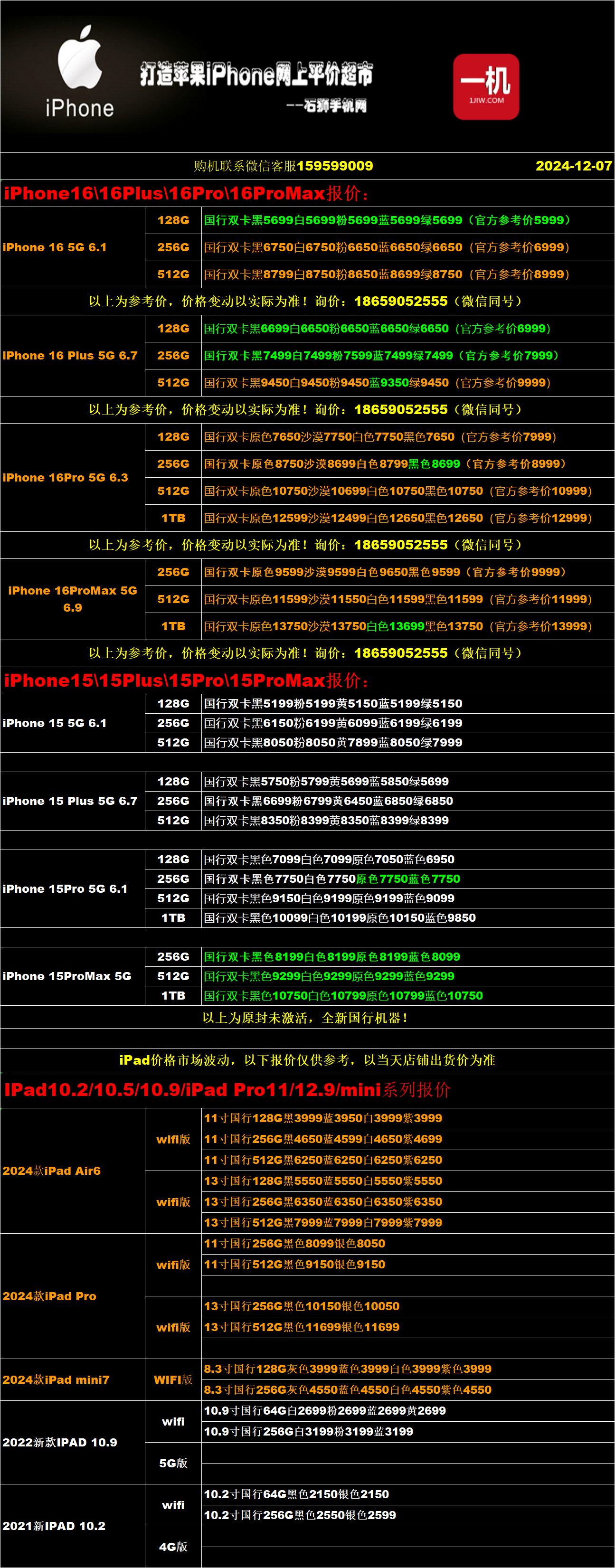Select Air6 13寸国行256G row 黑6350
Viewport: 615px width, 1568px height.
point(407,1201)
